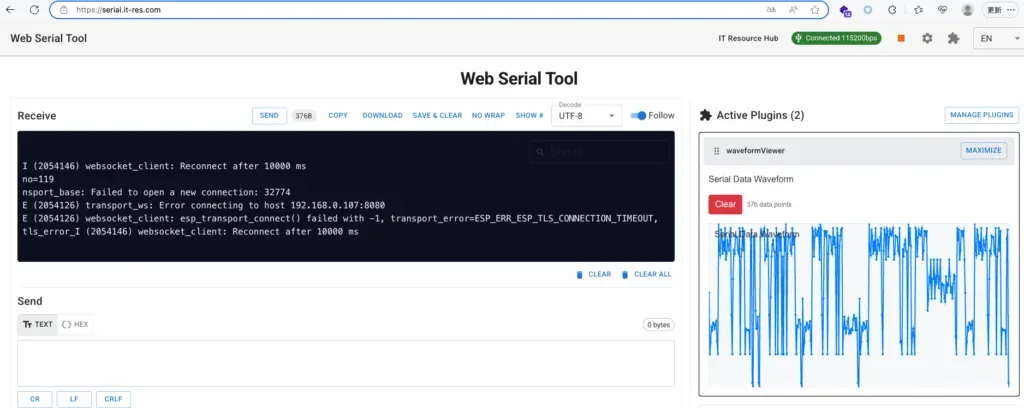Open the user profile avatar
1024x408 pixels.
[x=968, y=10]
